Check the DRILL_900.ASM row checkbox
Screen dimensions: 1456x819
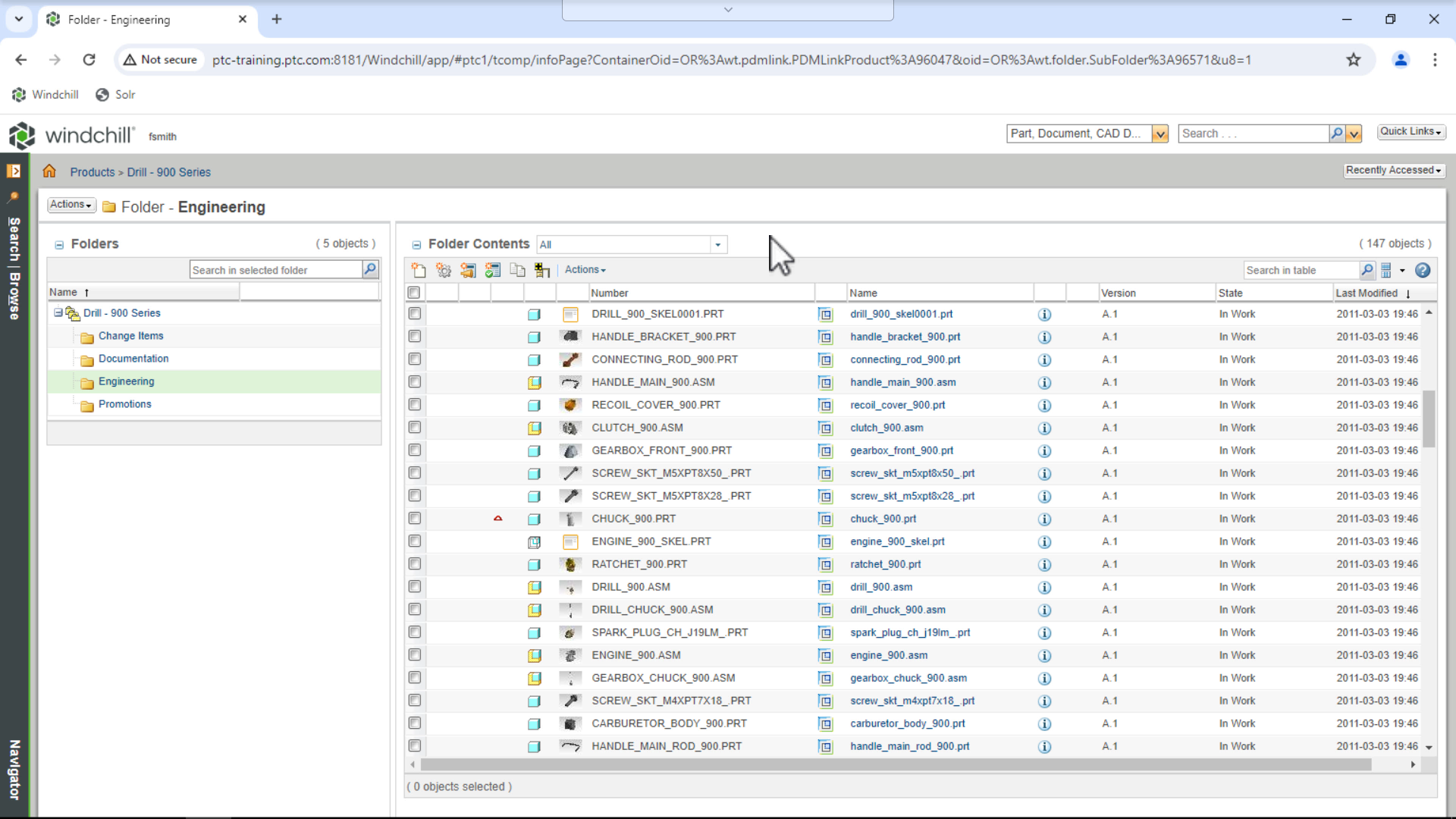(415, 586)
